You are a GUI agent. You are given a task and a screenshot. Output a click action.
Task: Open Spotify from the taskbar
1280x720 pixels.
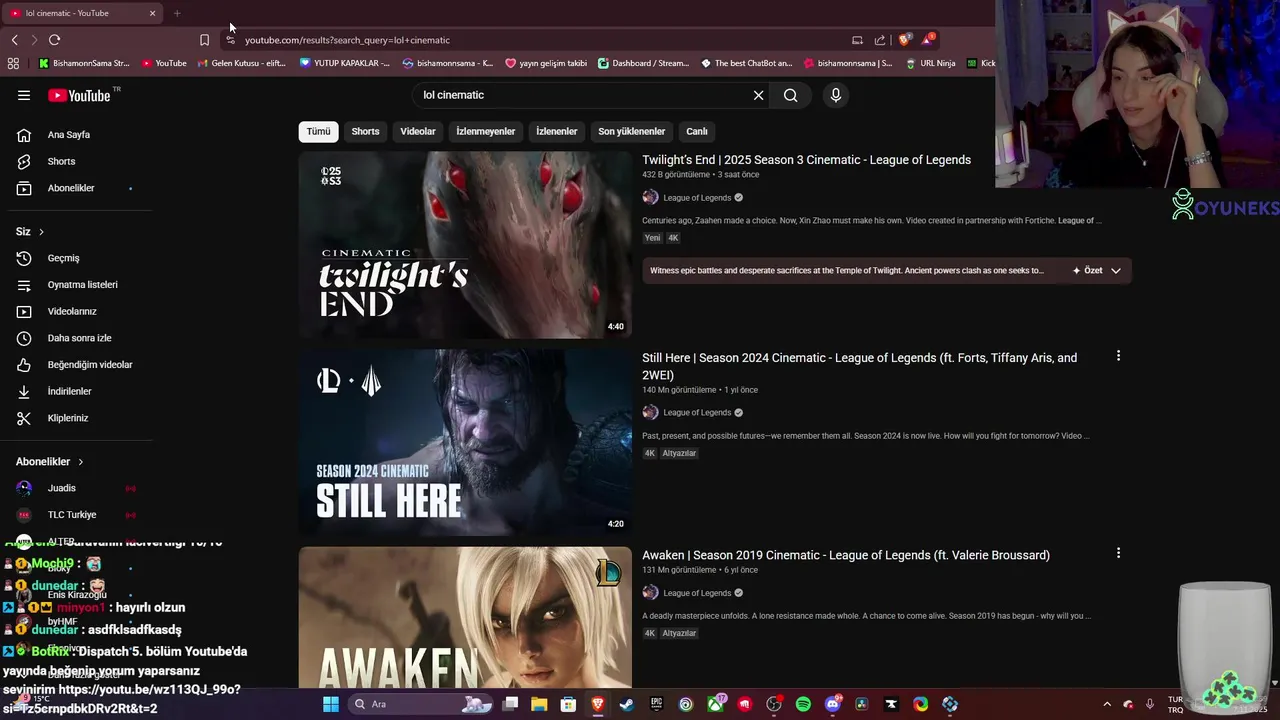click(803, 704)
